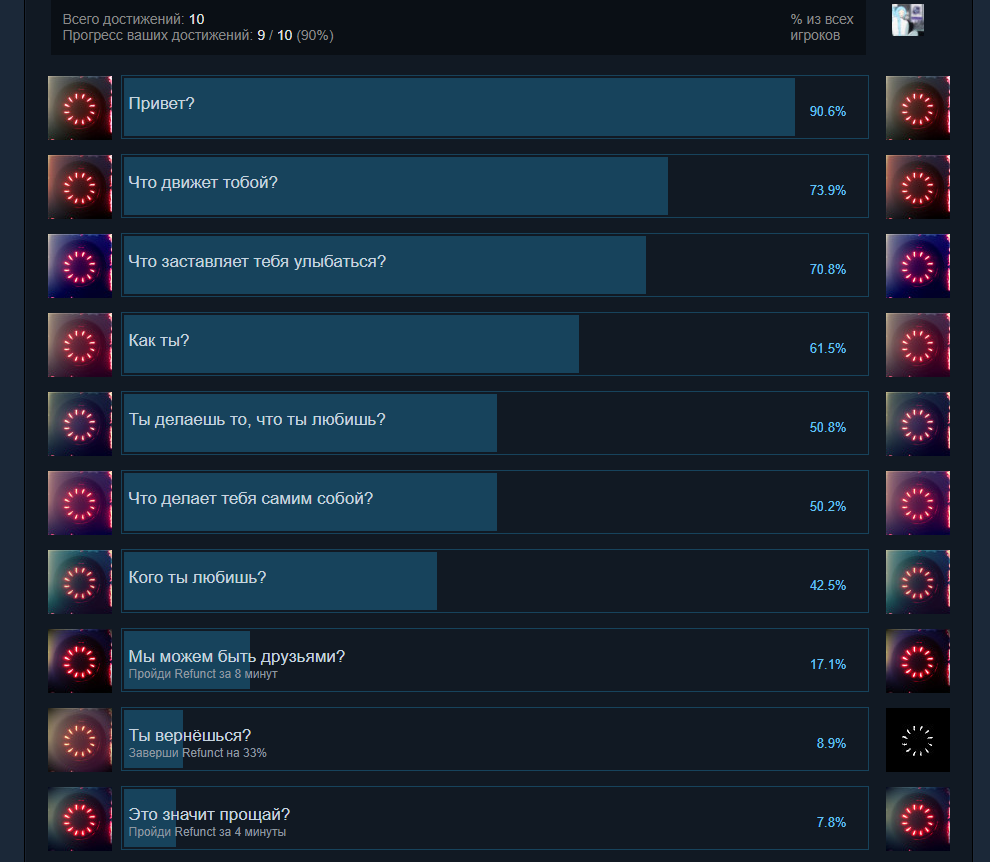This screenshot has width=990, height=862.
Task: Click the '% из всех игроков' column header
Action: coord(821,27)
